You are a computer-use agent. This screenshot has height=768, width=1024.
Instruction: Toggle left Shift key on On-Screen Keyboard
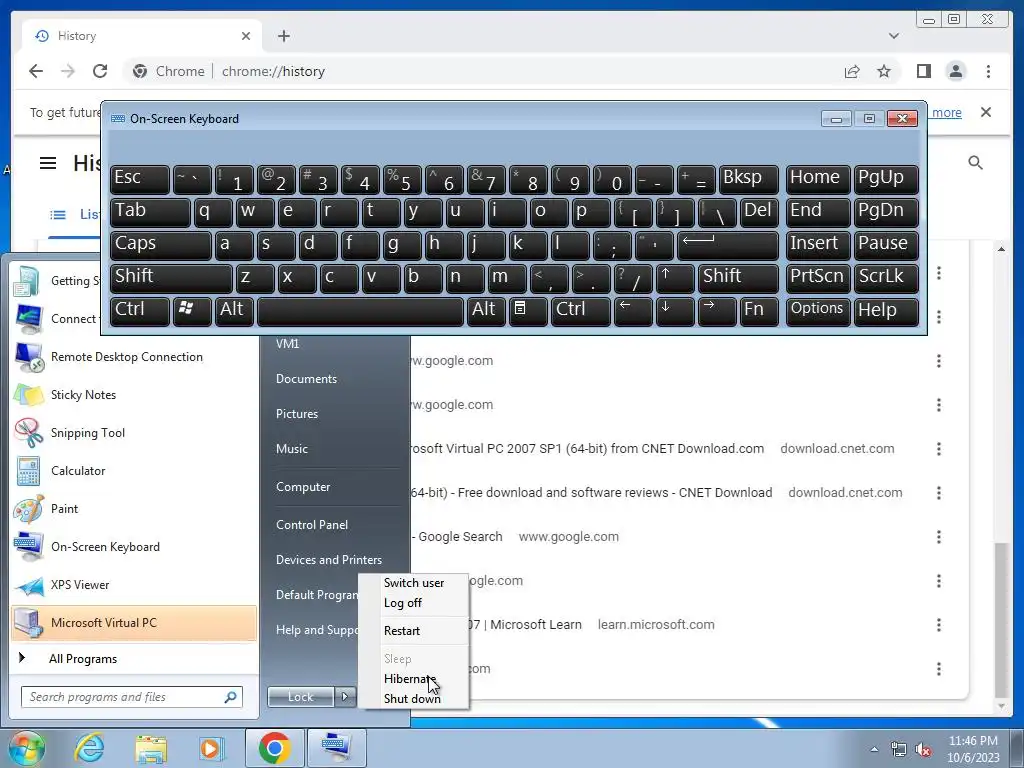click(171, 278)
